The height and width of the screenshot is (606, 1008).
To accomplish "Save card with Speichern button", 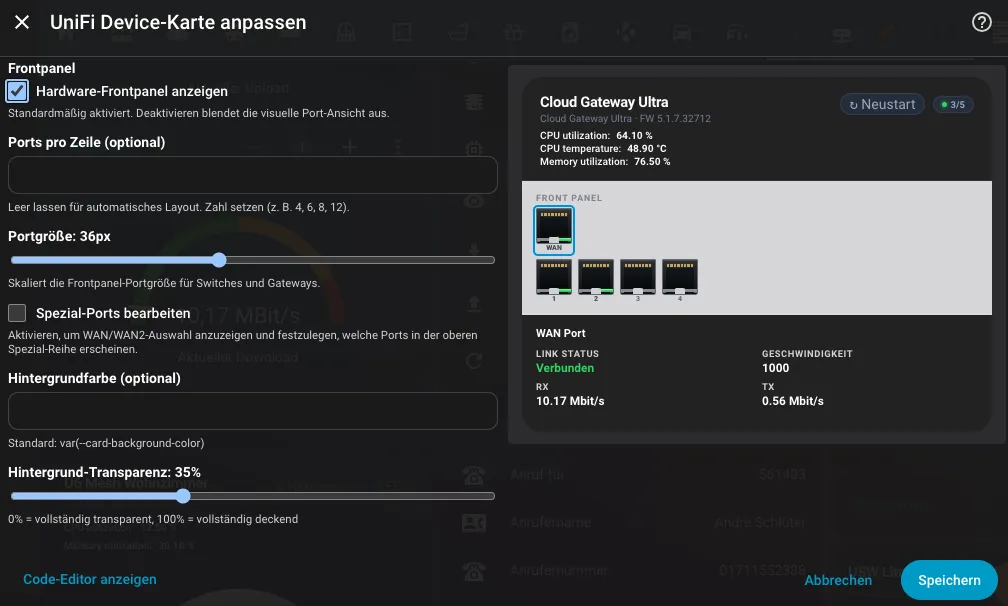I will coord(949,580).
